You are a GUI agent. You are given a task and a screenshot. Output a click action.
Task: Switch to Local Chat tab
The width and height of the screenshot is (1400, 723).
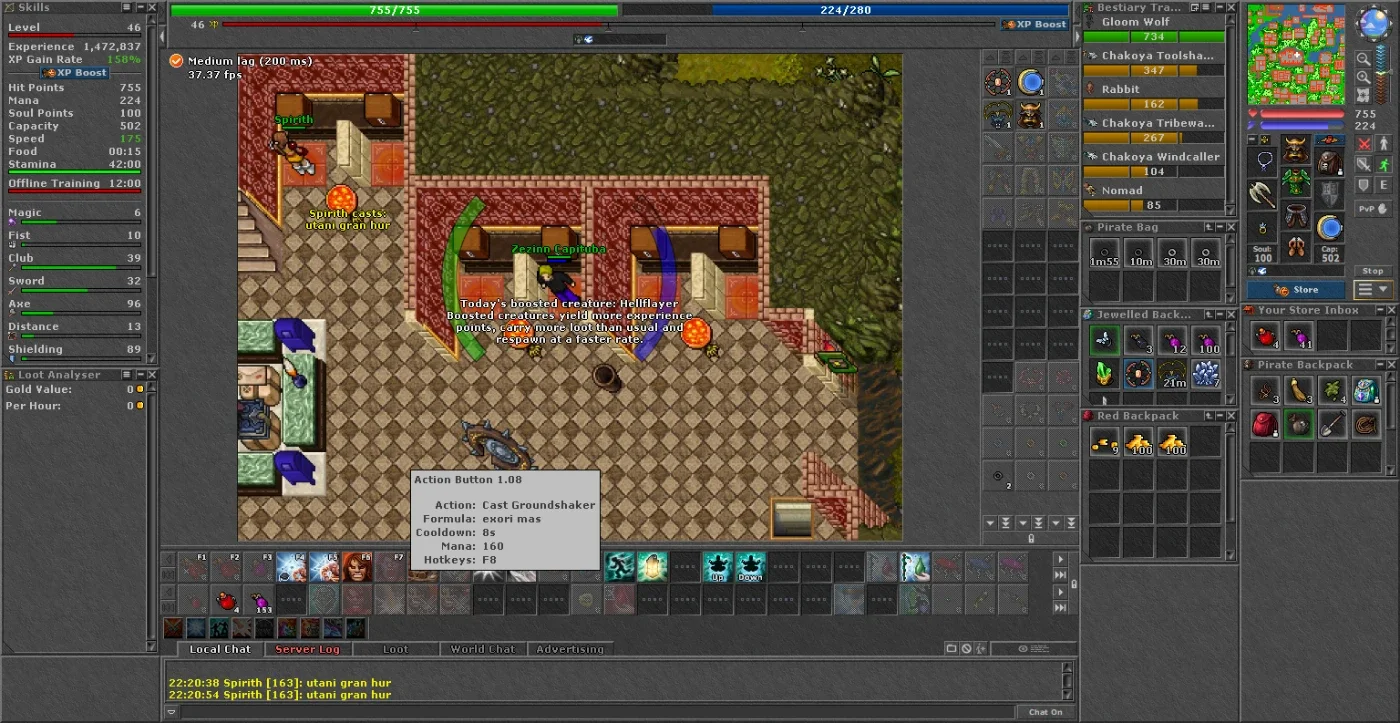220,649
